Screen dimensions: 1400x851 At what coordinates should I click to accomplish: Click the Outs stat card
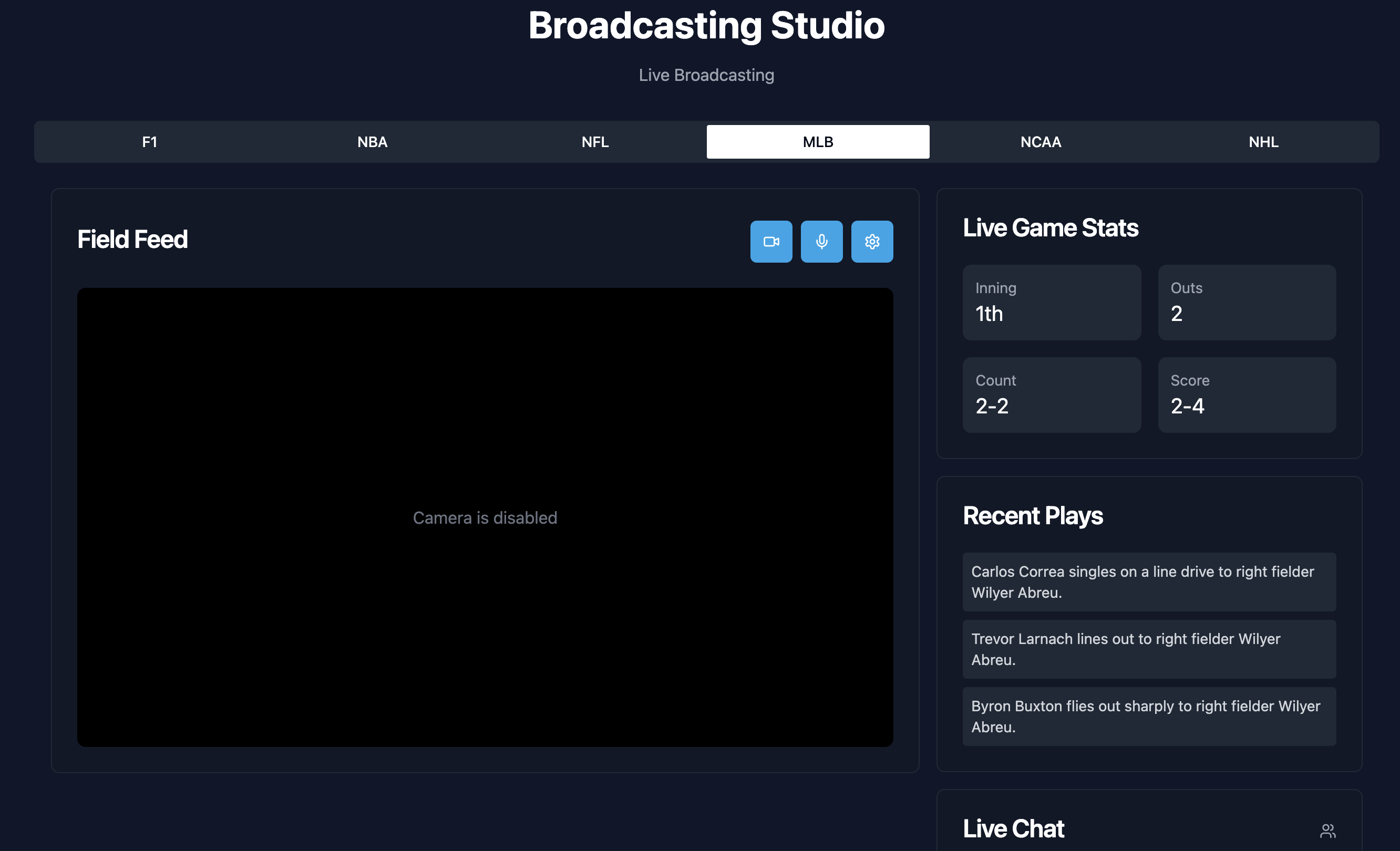tap(1247, 302)
